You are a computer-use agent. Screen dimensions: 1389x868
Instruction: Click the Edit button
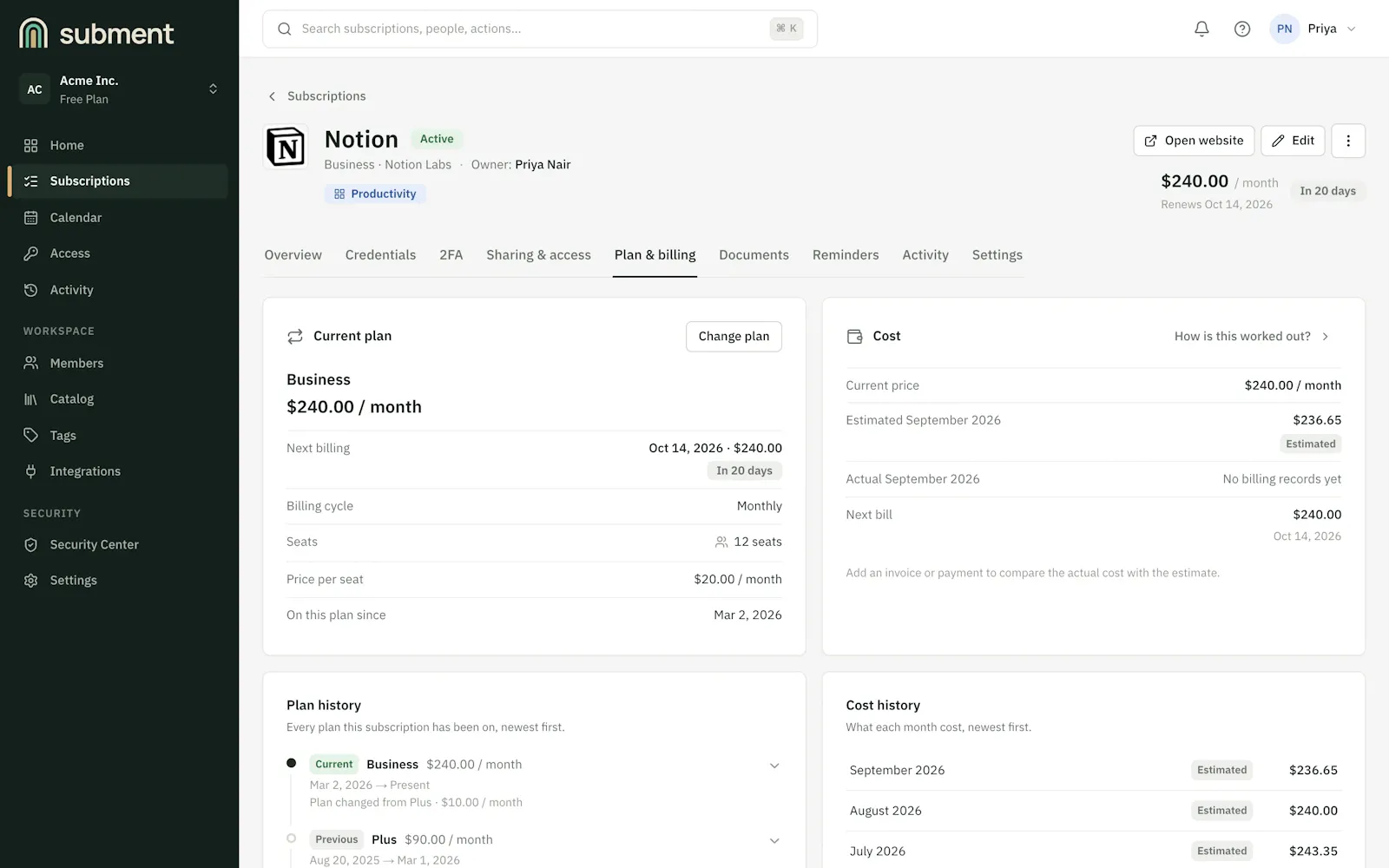[1293, 141]
